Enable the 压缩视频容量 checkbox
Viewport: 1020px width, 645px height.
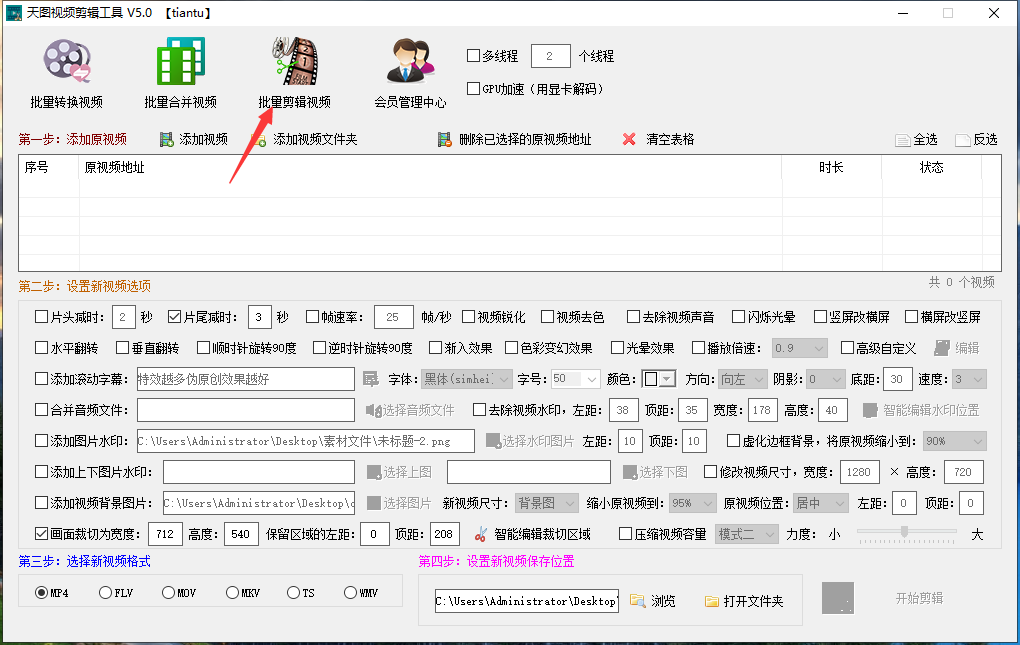point(625,534)
